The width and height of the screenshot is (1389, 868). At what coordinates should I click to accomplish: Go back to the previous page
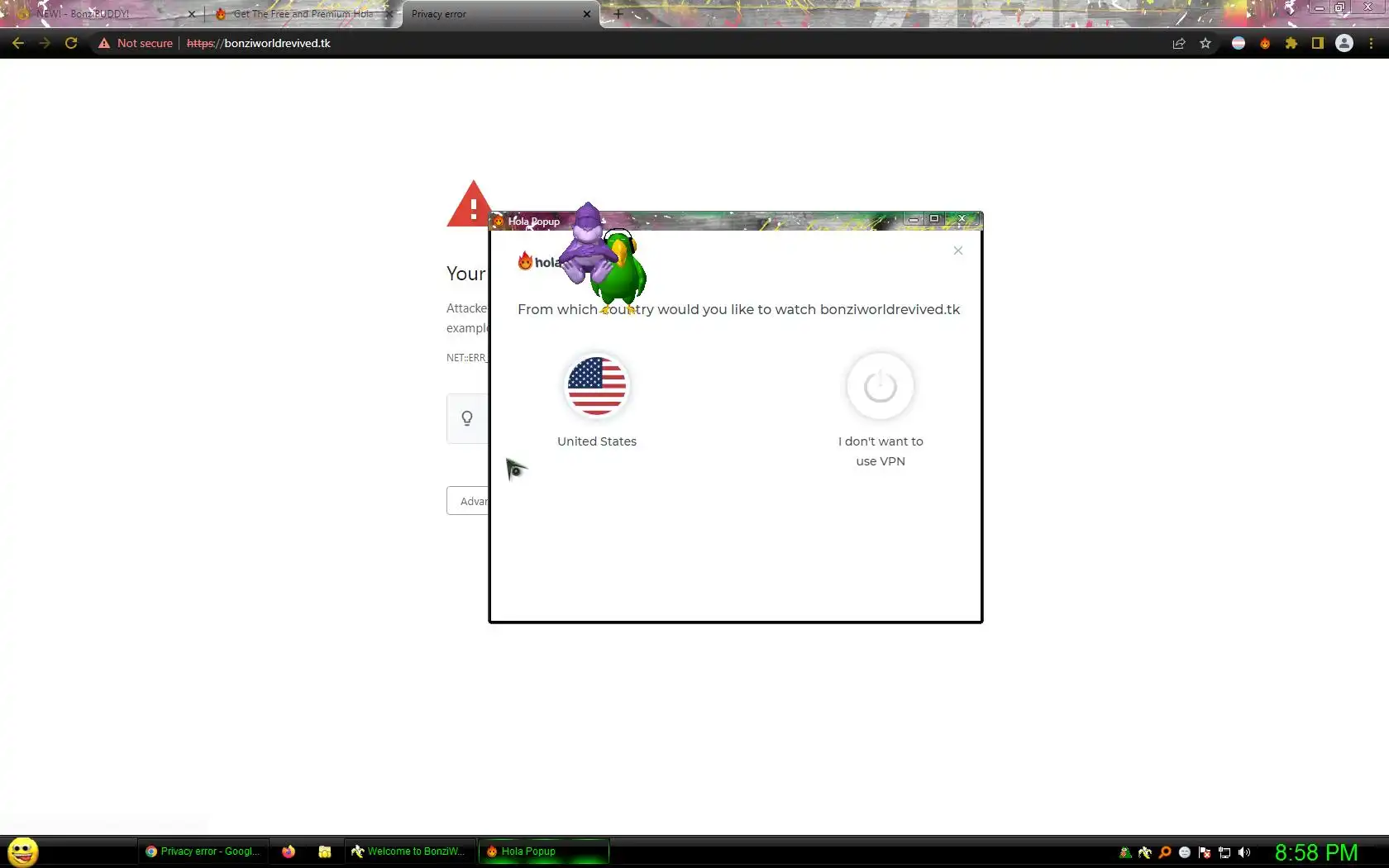(x=18, y=43)
